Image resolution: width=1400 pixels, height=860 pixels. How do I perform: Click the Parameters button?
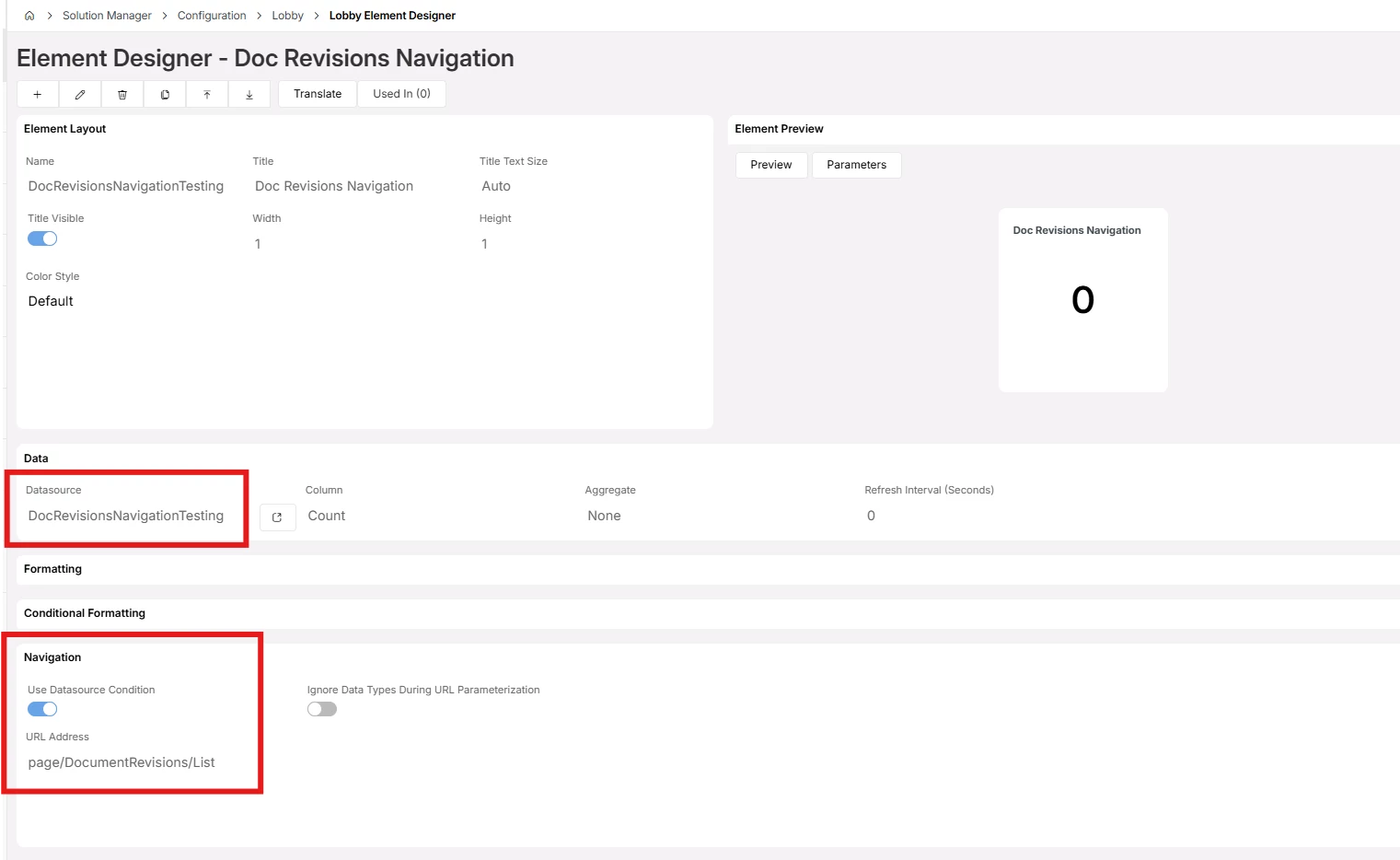pos(857,165)
